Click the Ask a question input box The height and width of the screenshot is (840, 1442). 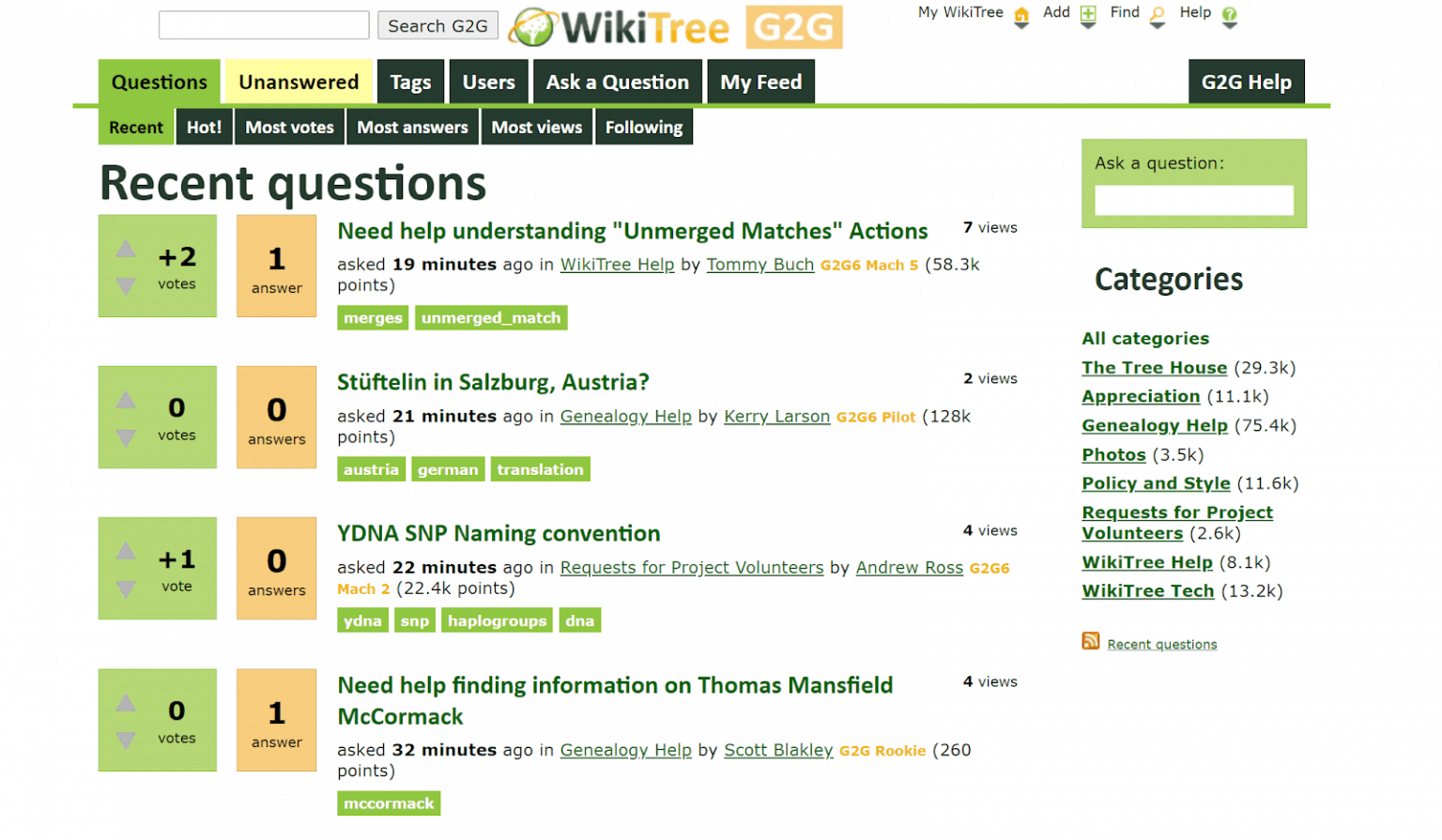point(1194,200)
